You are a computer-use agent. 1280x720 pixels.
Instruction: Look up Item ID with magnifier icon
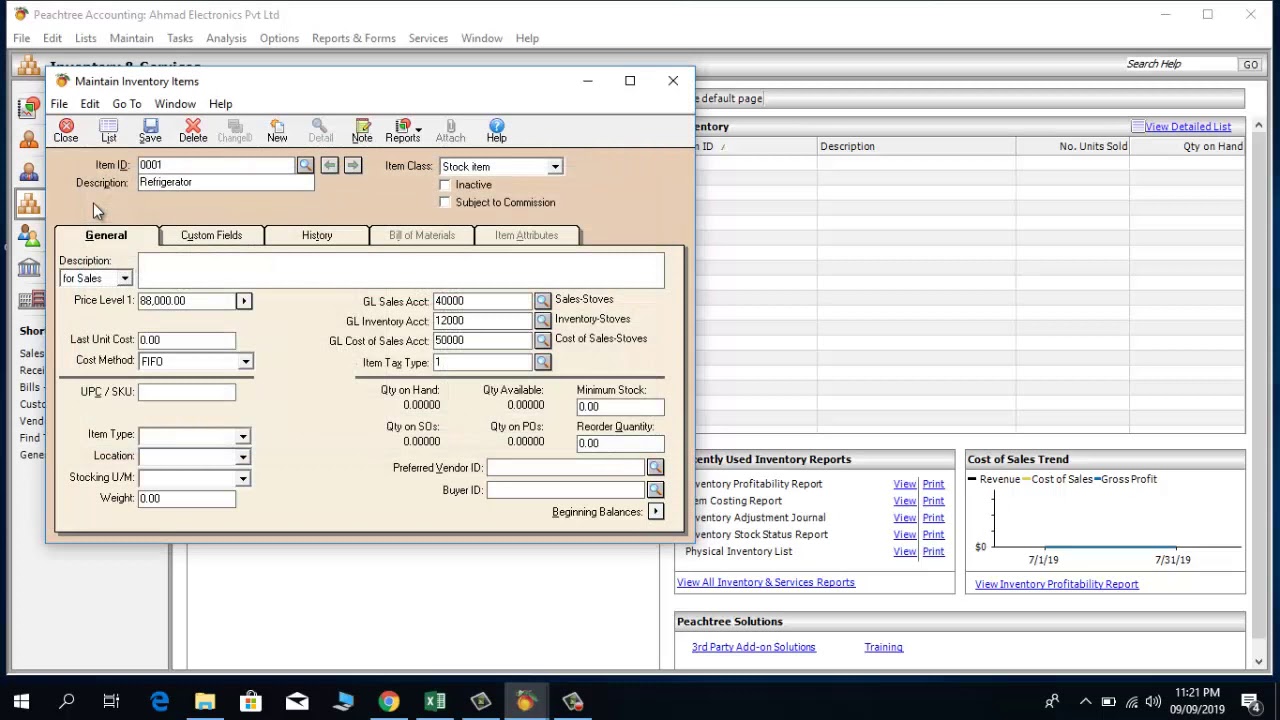[305, 165]
